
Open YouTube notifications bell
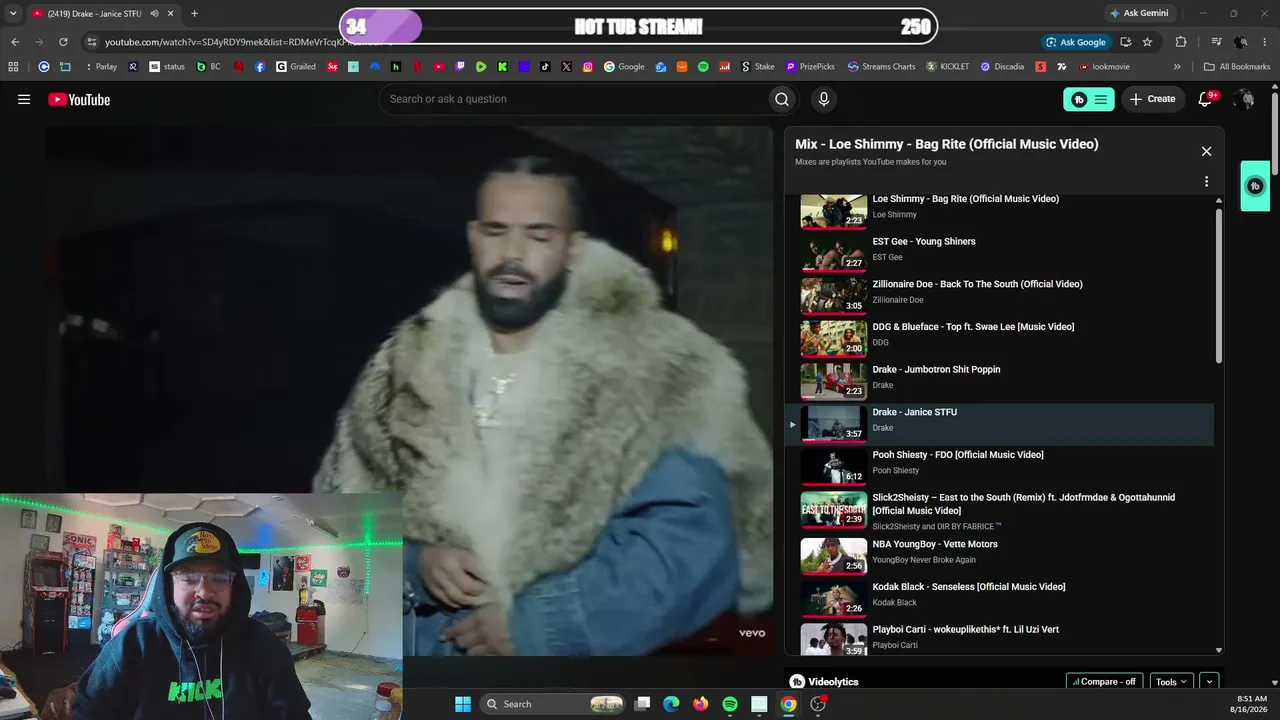tap(1206, 99)
